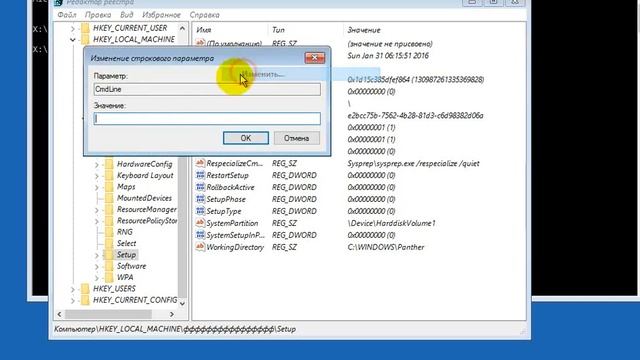Expand the HKEY_USERS node
The width and height of the screenshot is (640, 360).
[x=73, y=289]
